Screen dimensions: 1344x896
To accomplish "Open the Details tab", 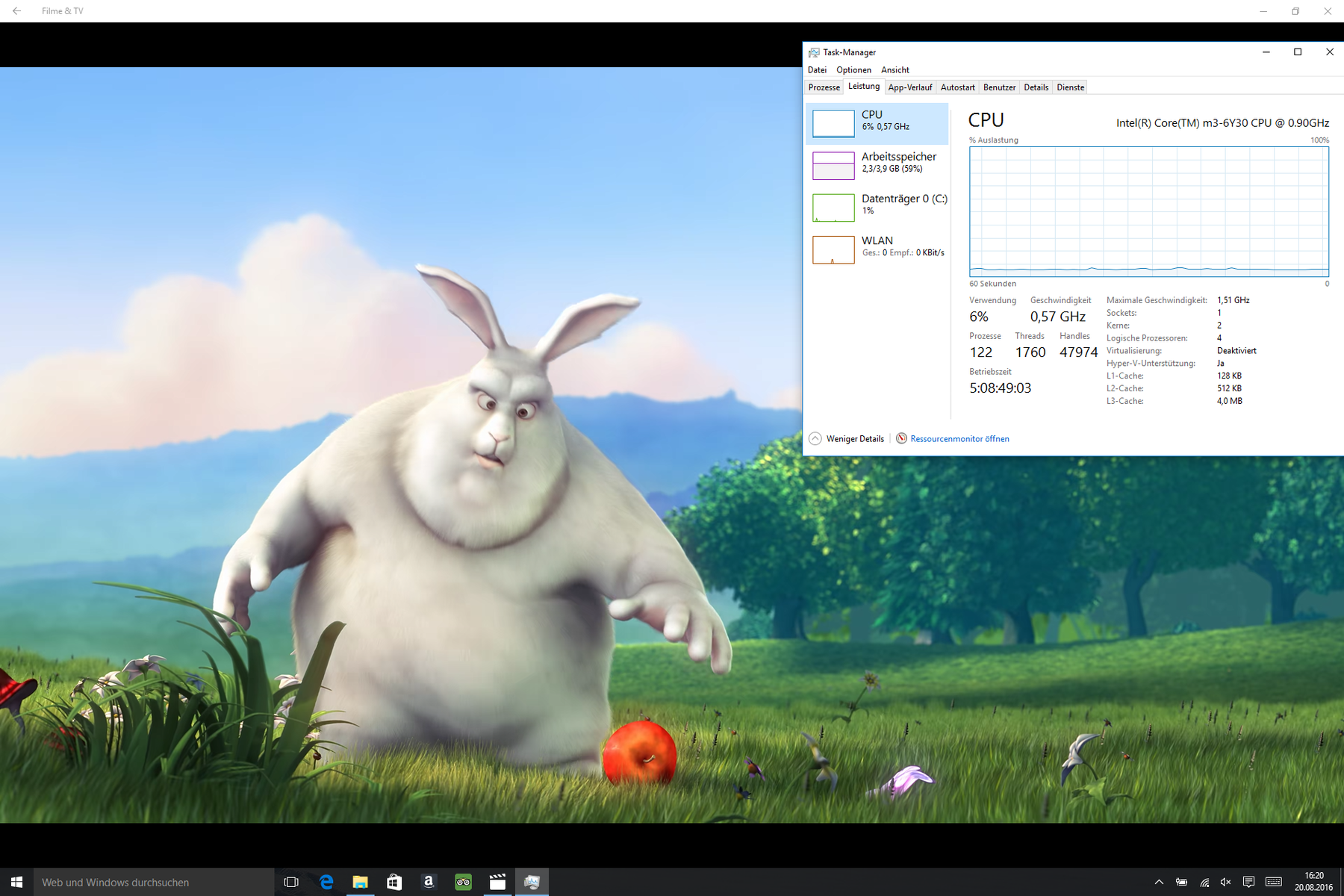I will point(1036,87).
